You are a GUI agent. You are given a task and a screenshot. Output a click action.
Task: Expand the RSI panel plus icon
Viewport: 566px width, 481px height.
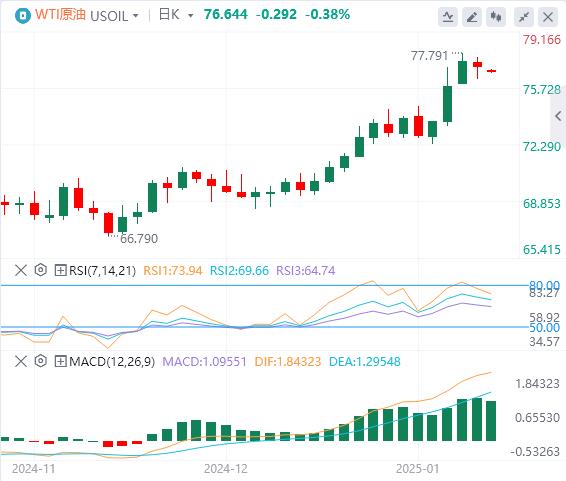tap(60, 270)
